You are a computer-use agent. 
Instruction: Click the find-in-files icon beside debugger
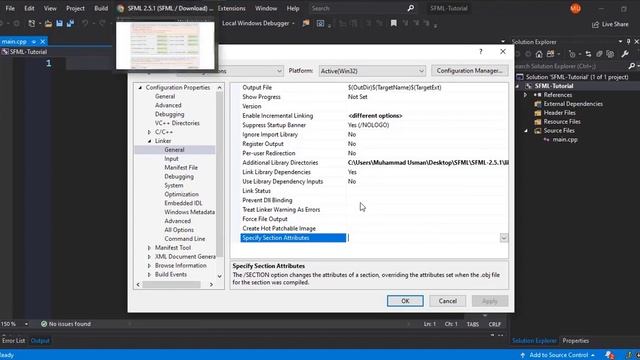click(x=306, y=23)
